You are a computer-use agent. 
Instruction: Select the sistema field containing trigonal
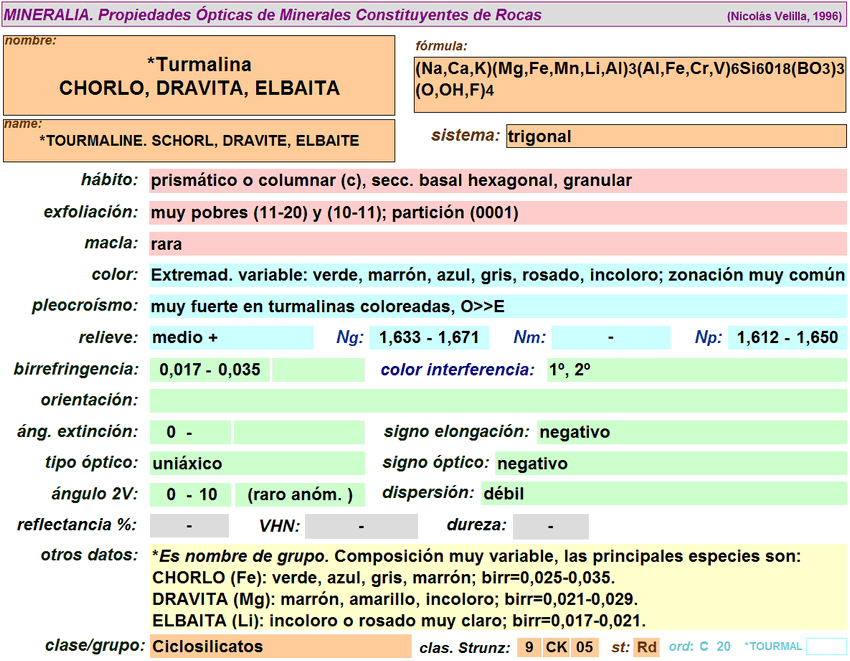click(x=676, y=136)
